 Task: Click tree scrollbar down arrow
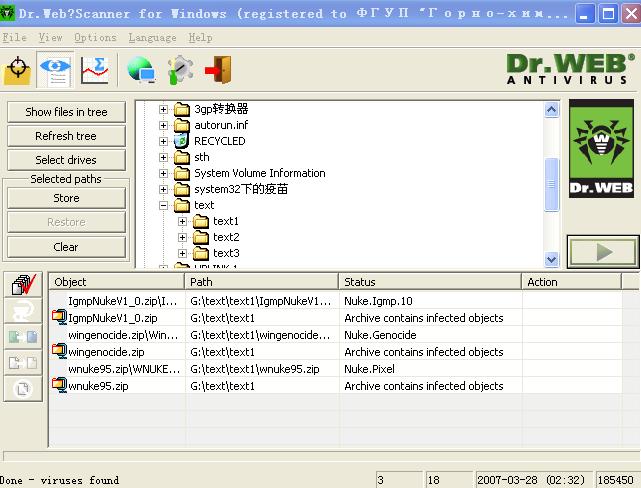pos(551,259)
